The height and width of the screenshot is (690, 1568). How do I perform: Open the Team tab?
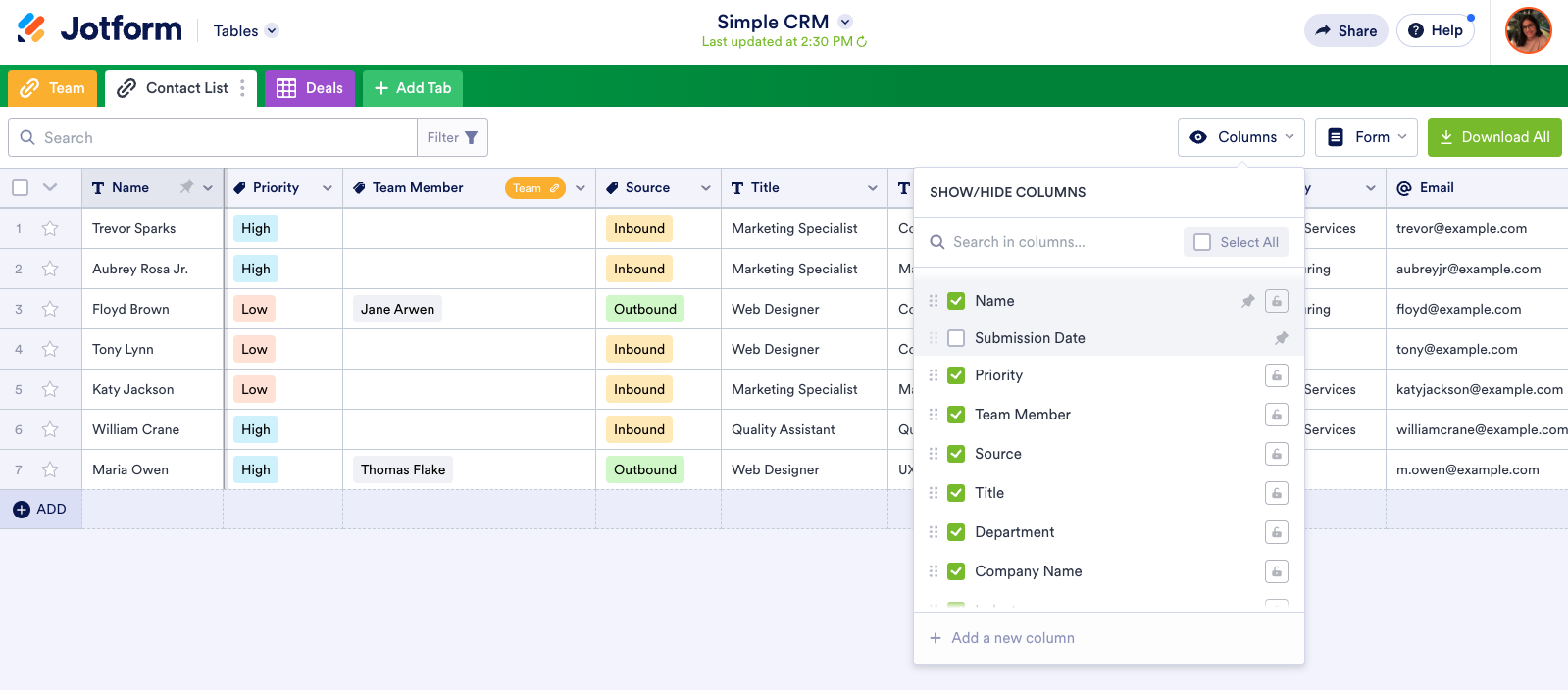coord(53,88)
